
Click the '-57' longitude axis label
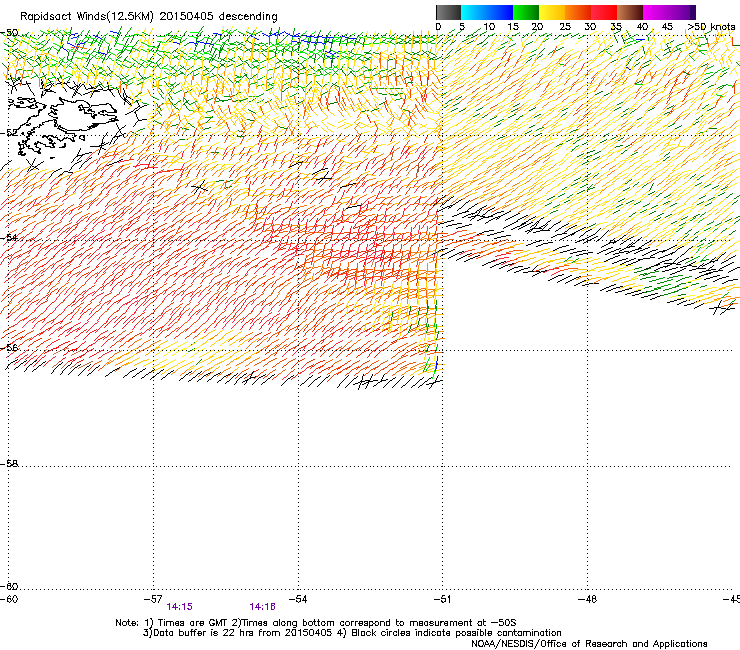[153, 599]
